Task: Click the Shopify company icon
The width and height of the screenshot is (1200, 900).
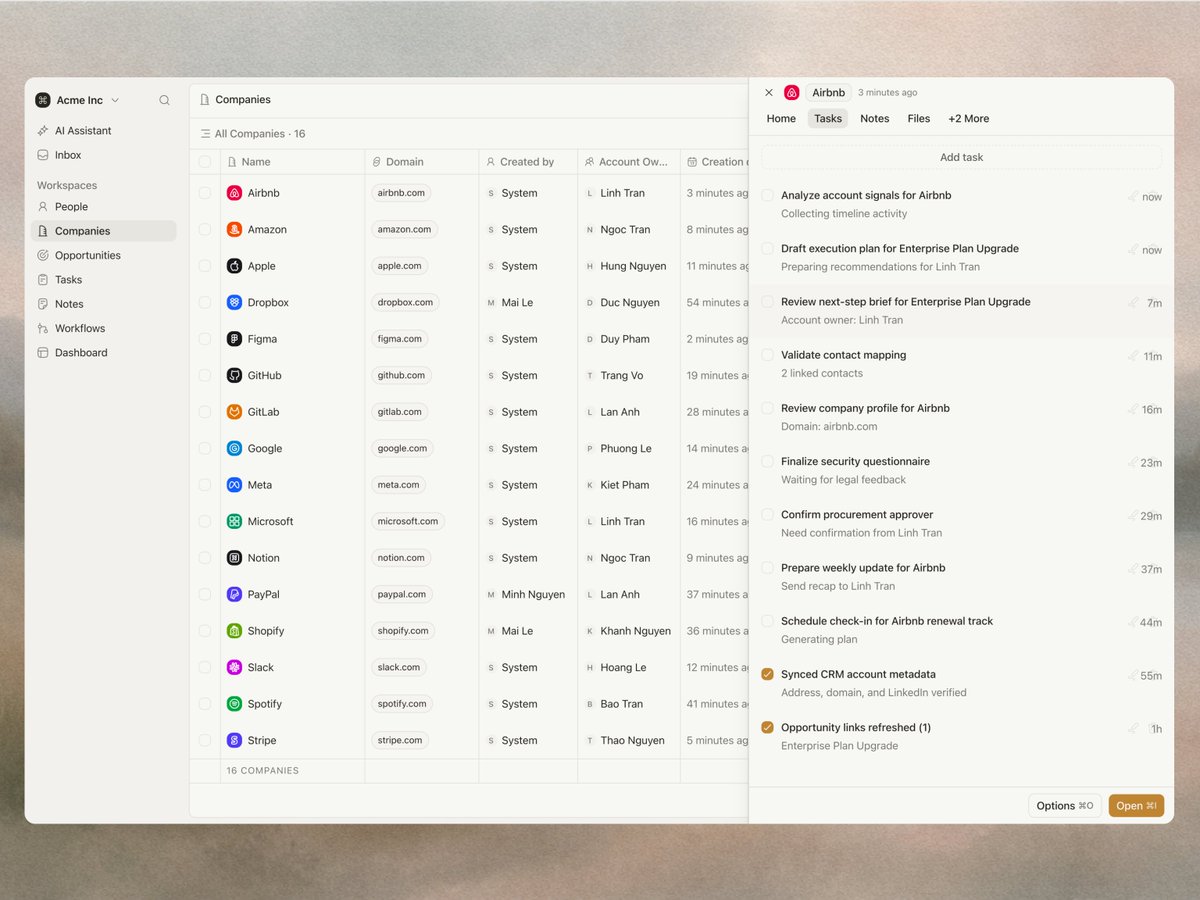Action: click(234, 631)
